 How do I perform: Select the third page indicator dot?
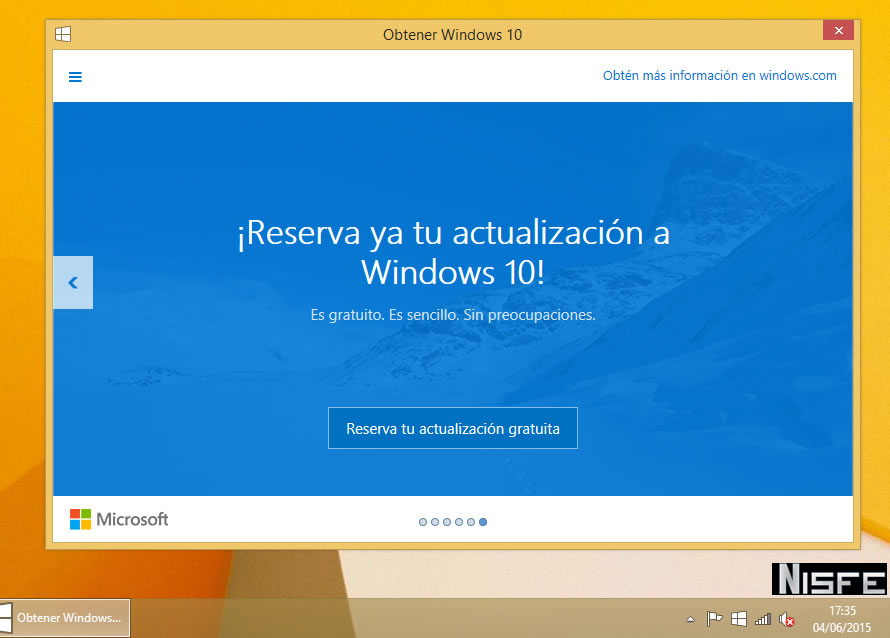click(x=447, y=522)
